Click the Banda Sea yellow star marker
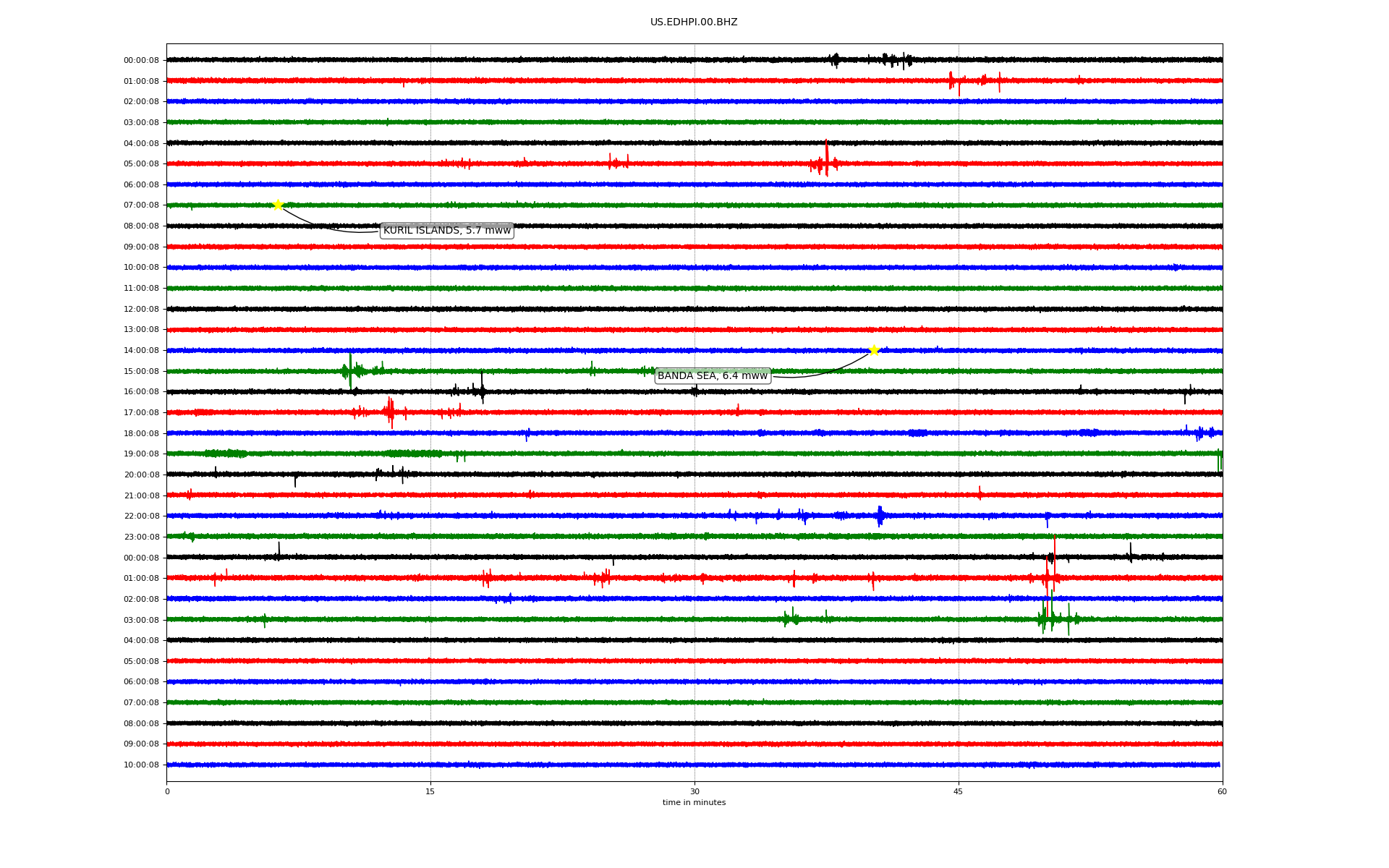Screen dimensions: 1389x868 coord(874,350)
